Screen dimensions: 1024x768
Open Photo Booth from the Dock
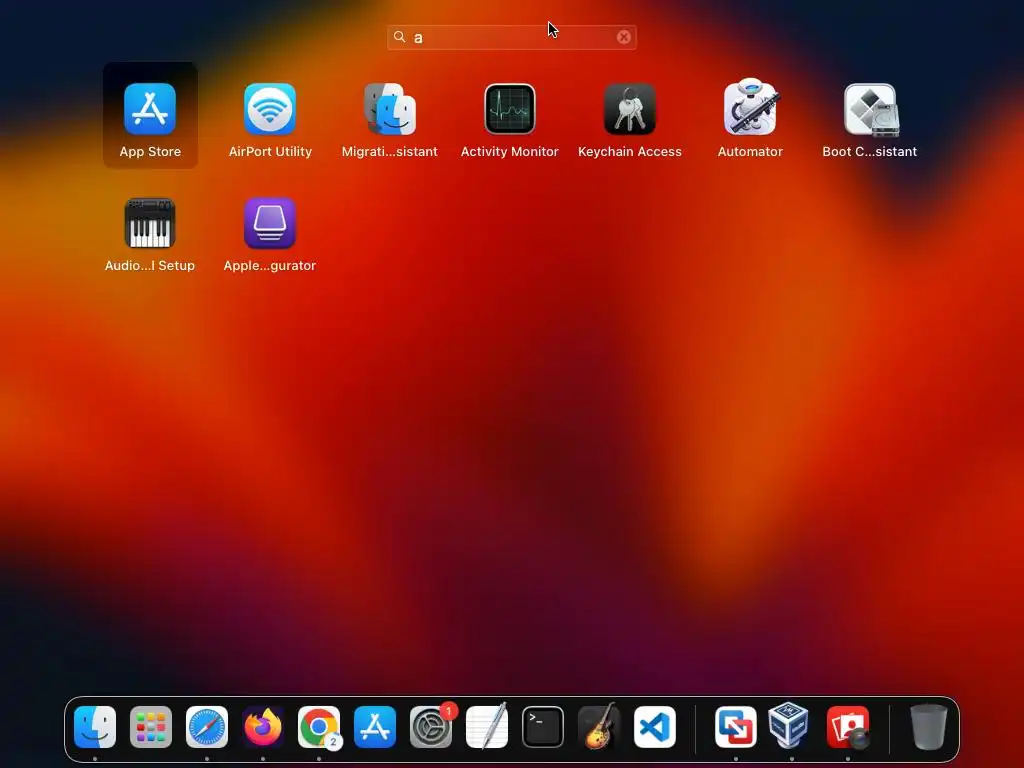(848, 727)
